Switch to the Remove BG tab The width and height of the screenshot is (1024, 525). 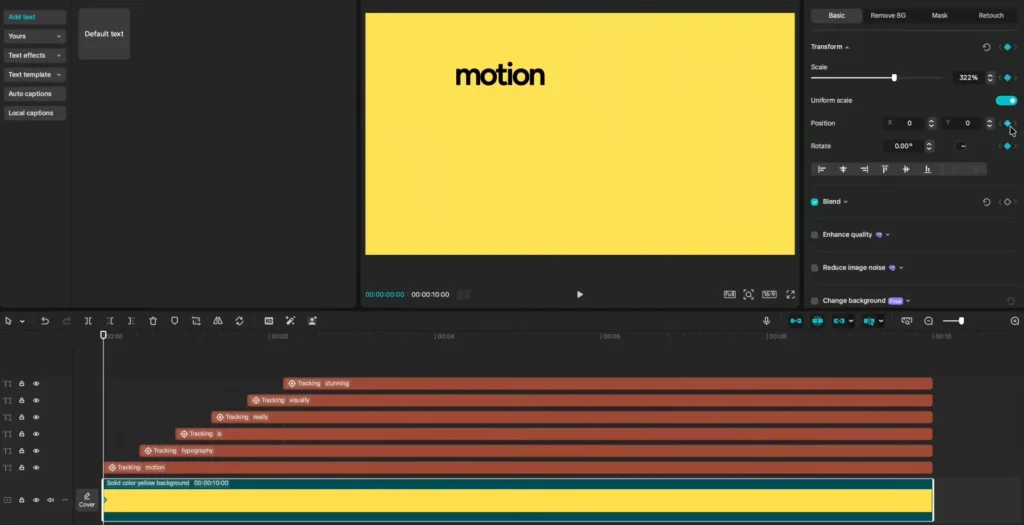pyautogui.click(x=888, y=16)
